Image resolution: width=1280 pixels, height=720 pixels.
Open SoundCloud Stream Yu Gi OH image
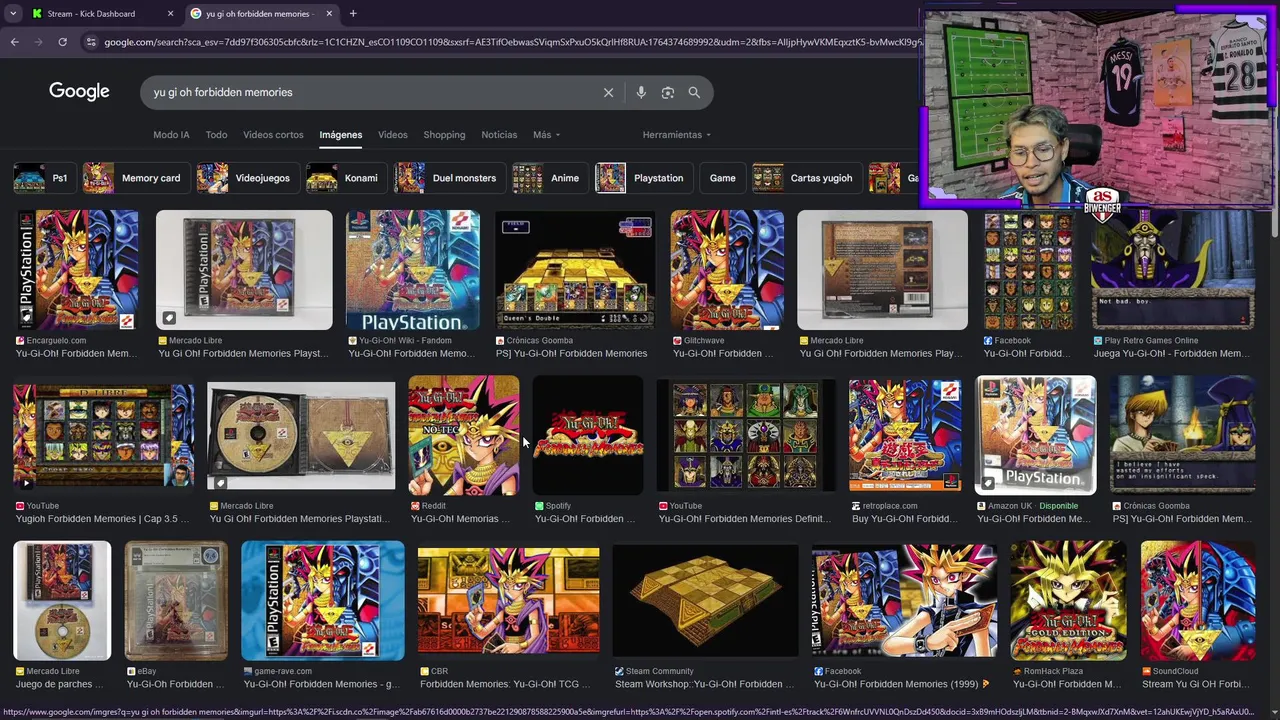1198,600
